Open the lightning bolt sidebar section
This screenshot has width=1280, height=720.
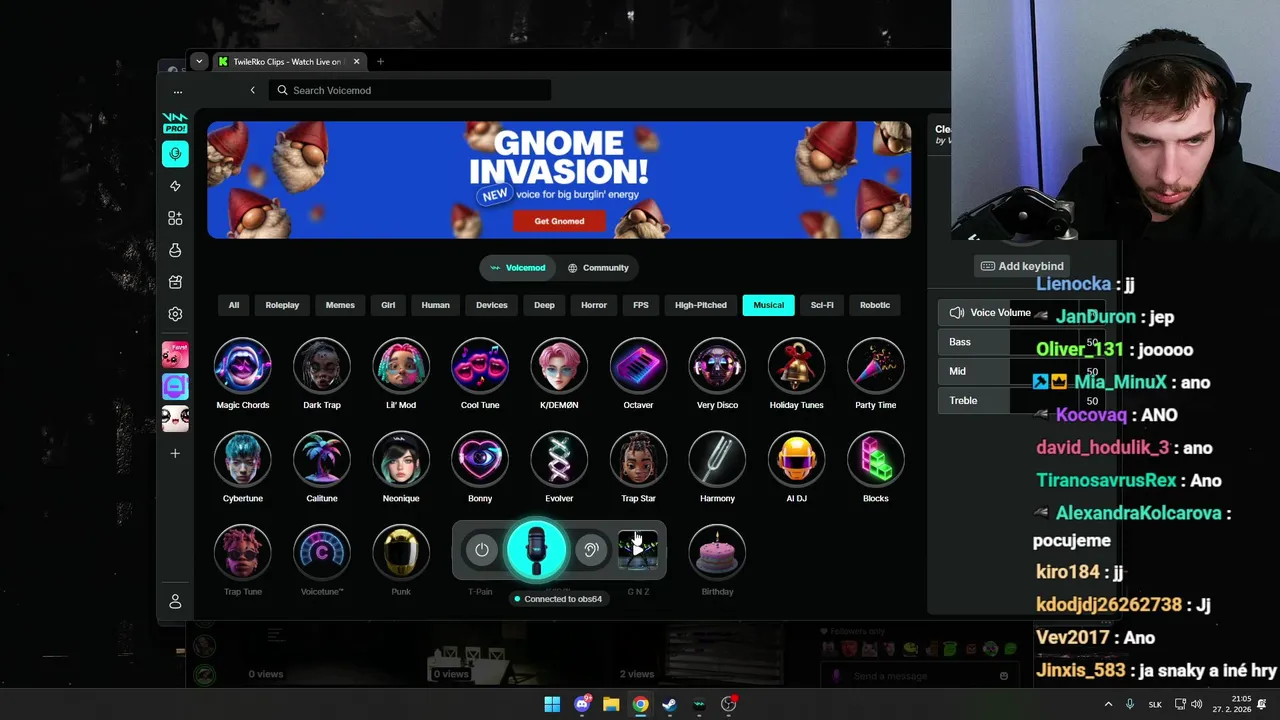pyautogui.click(x=175, y=186)
